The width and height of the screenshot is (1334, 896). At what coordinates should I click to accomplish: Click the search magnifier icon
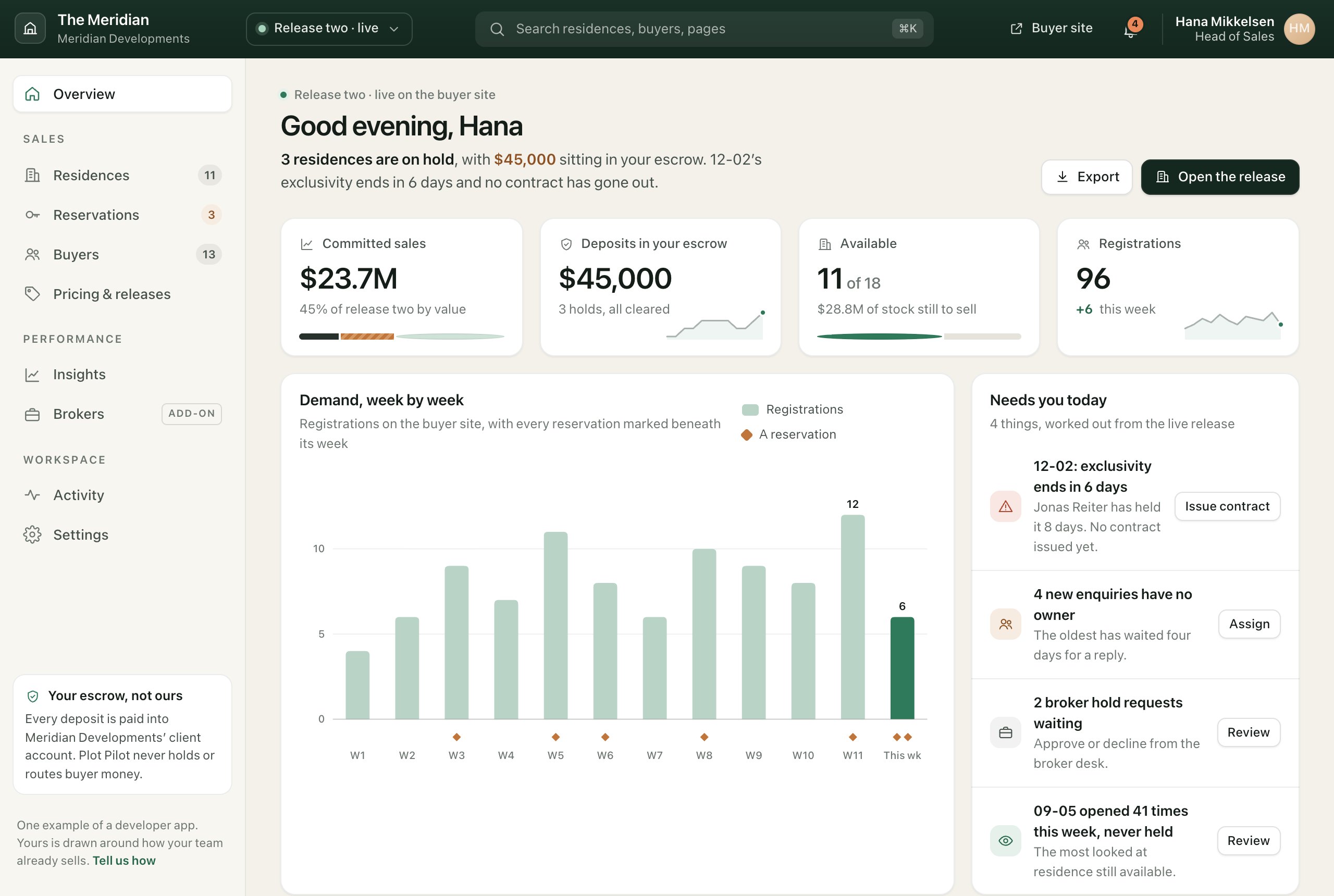[x=497, y=29]
